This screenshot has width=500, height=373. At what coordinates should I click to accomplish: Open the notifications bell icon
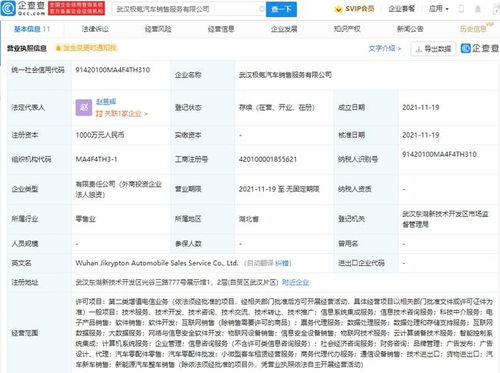pos(478,9)
